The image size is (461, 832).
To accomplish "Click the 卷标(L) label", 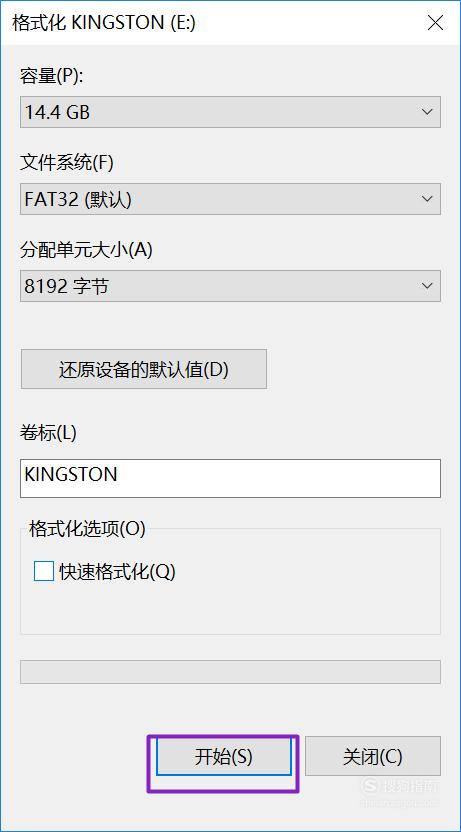I will click(x=48, y=433).
